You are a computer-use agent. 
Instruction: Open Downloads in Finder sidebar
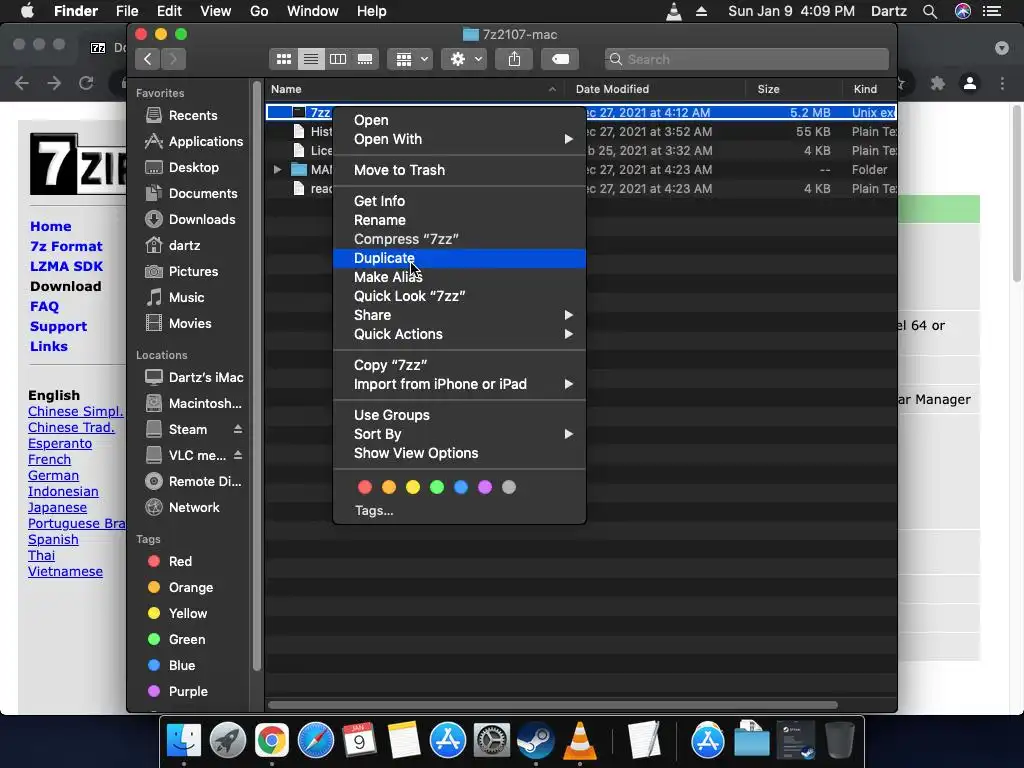(189, 219)
